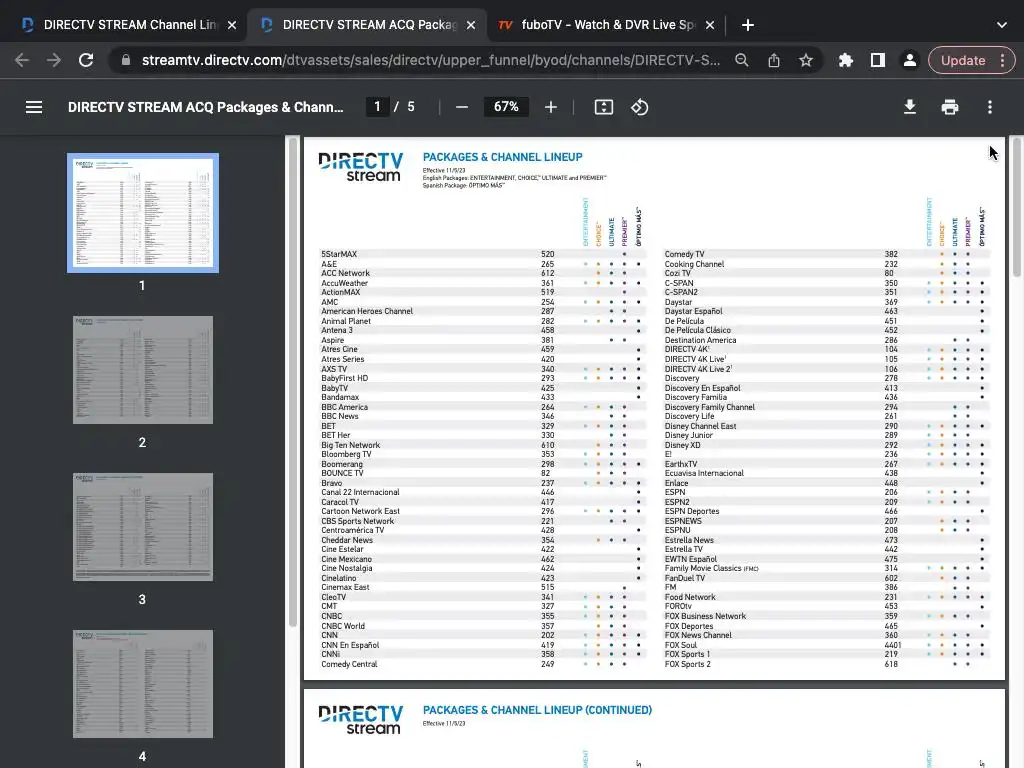1024x768 pixels.
Task: Click PACKAGES & CHANNEL LINEUP (CONTINUED) heading
Action: (x=537, y=710)
